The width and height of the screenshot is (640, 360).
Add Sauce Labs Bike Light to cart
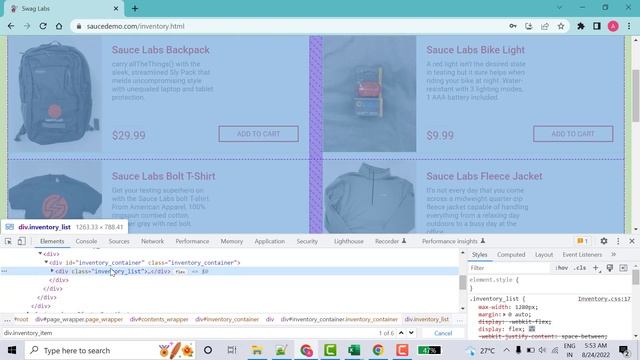(573, 134)
